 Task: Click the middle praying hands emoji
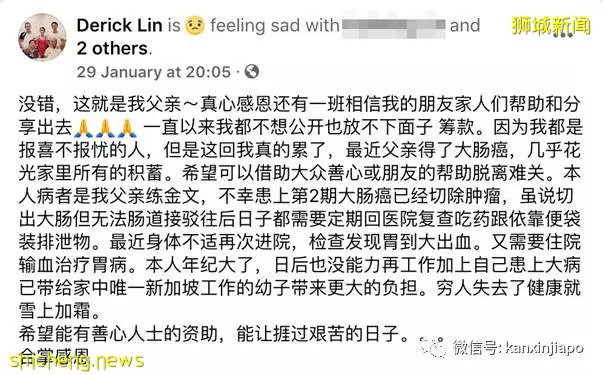pos(105,128)
